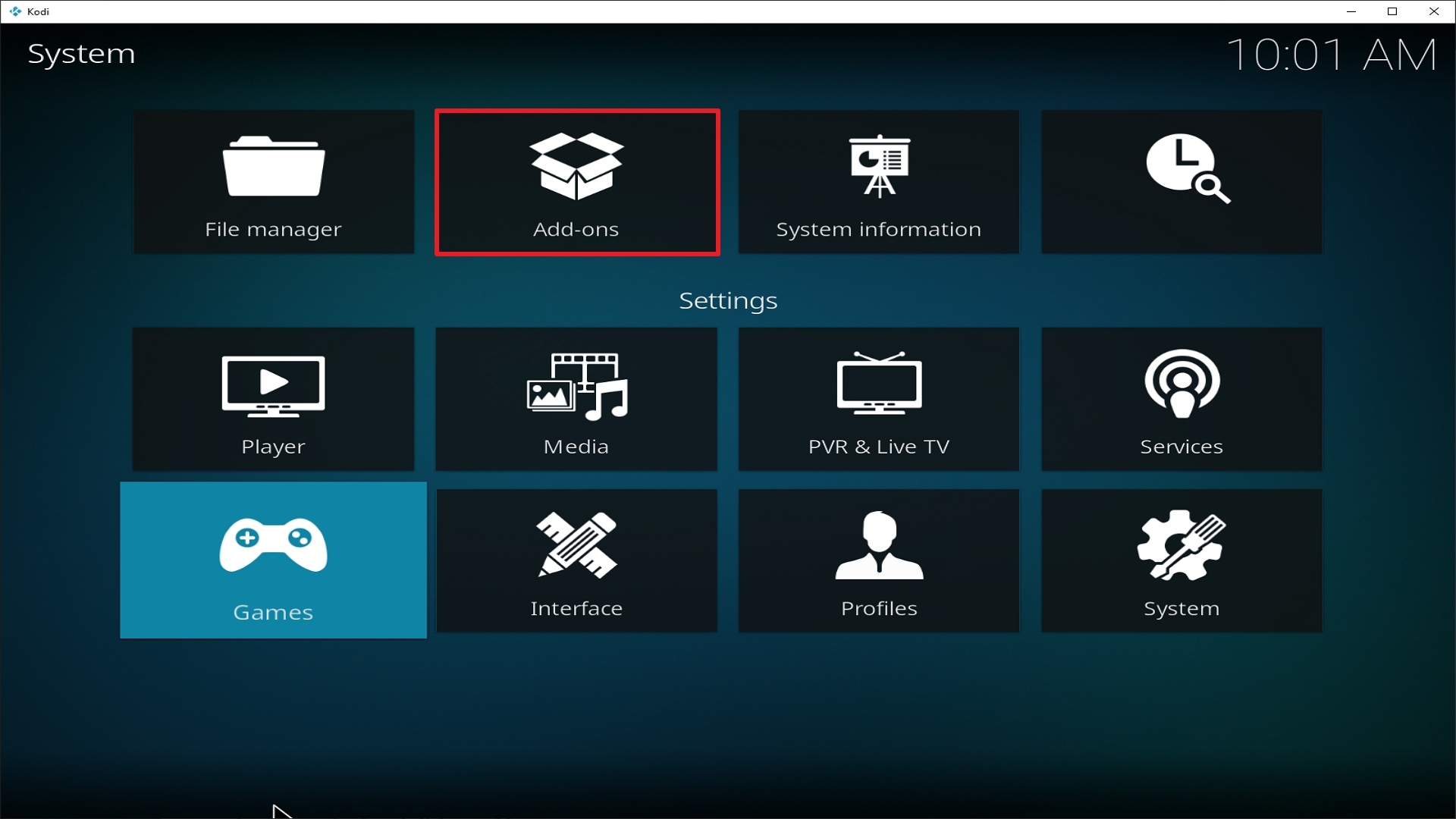The width and height of the screenshot is (1456, 819).
Task: Click the File manager label
Action: click(274, 230)
